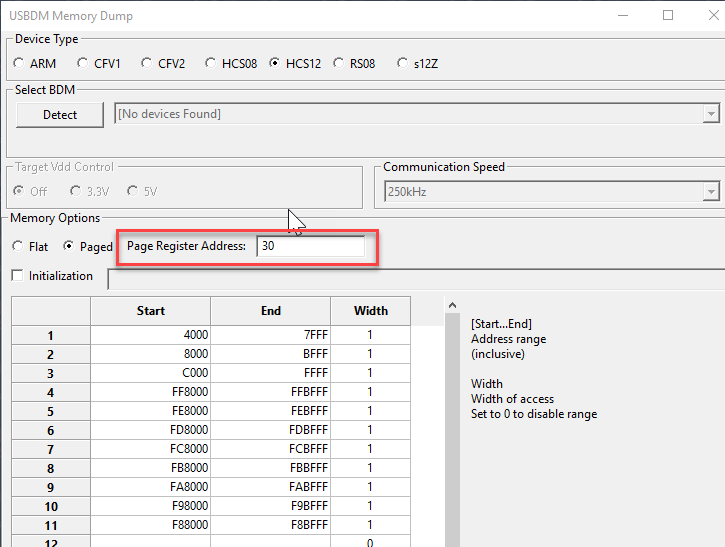
Task: Select the HCS12 device type
Action: [295, 63]
